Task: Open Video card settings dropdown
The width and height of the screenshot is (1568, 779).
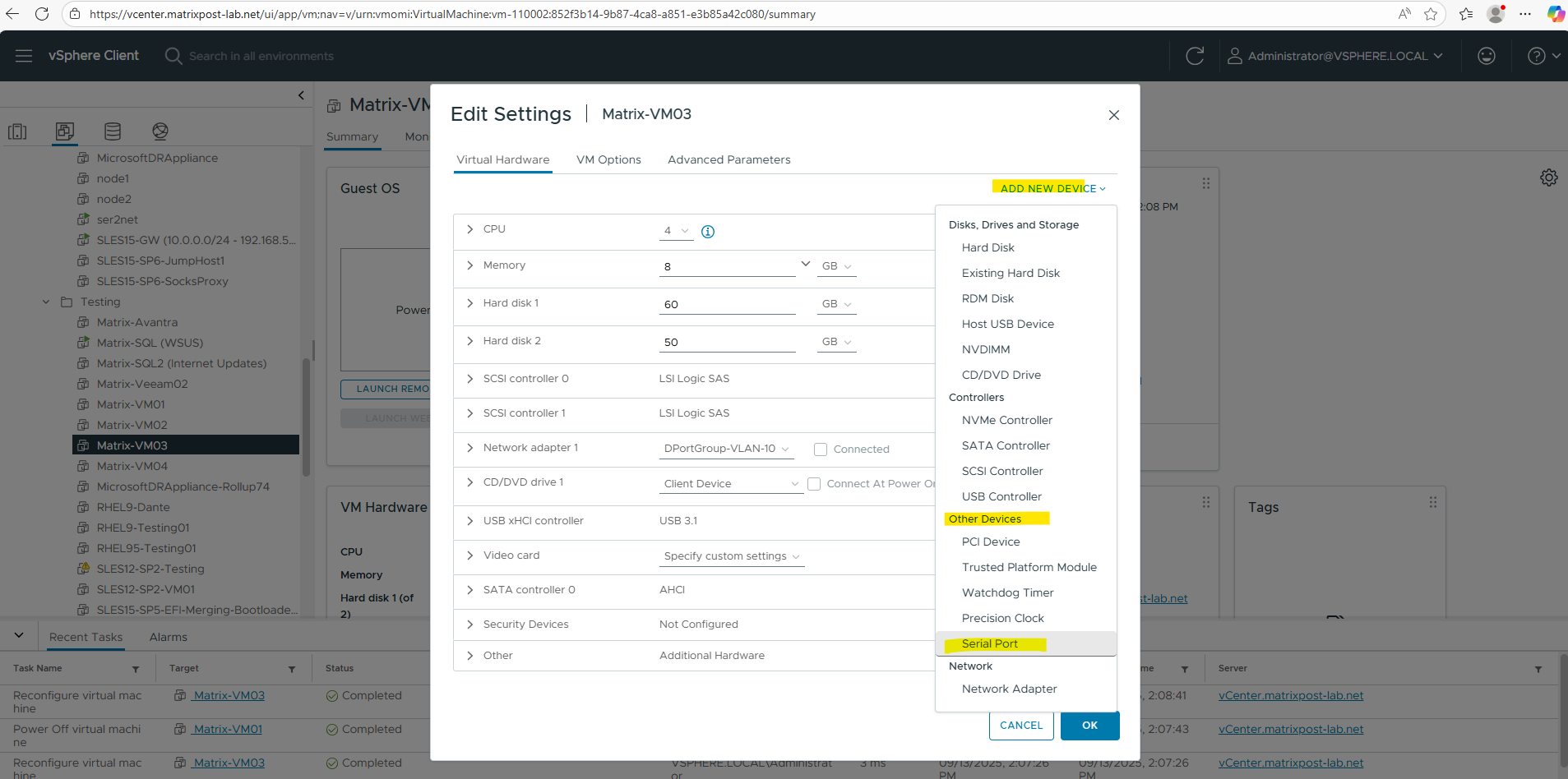Action: pyautogui.click(x=732, y=556)
